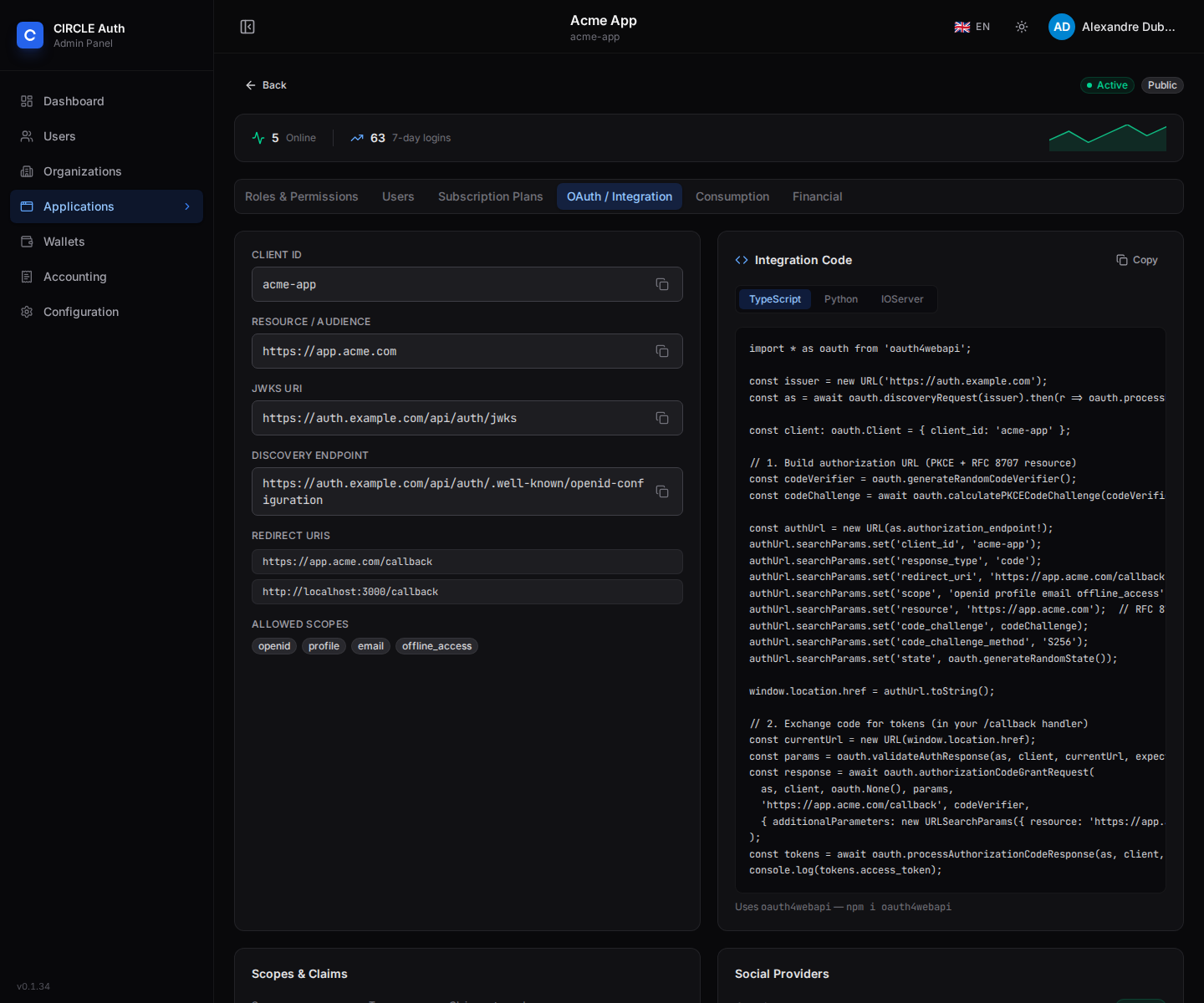
Task: Switch to the Subscription Plans tab
Action: pos(491,196)
